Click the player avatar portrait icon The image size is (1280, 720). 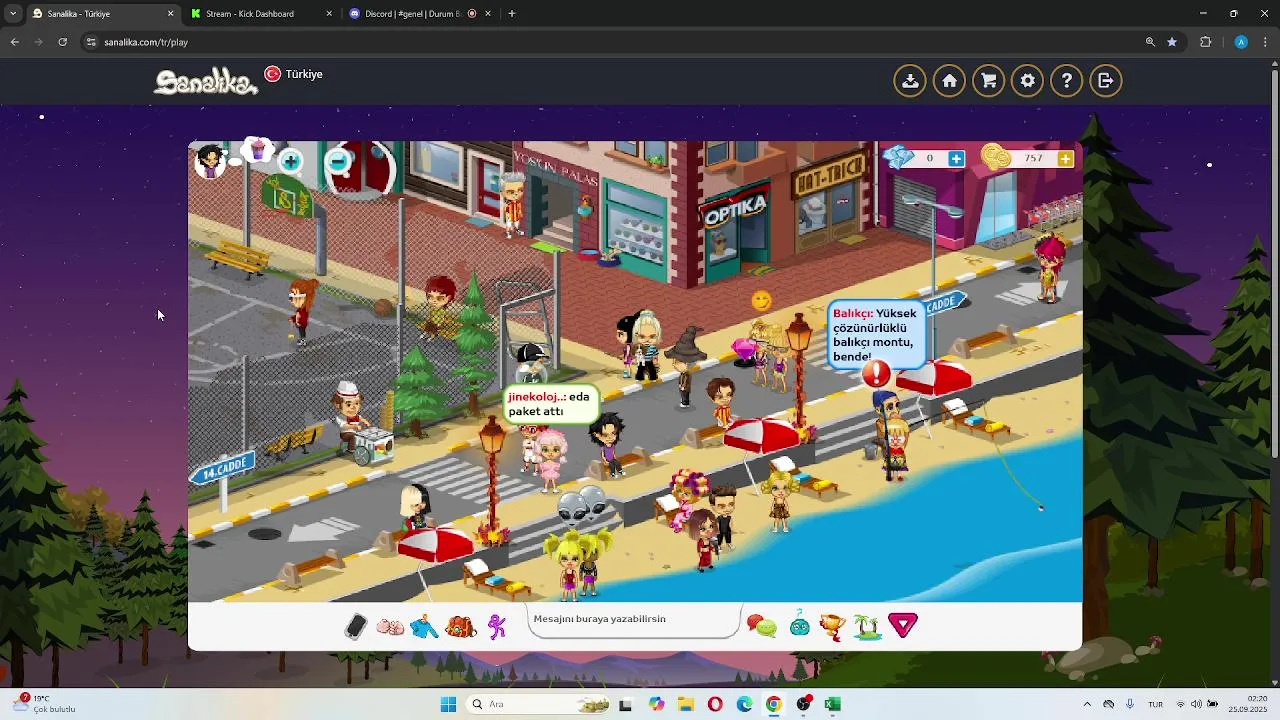coord(210,160)
